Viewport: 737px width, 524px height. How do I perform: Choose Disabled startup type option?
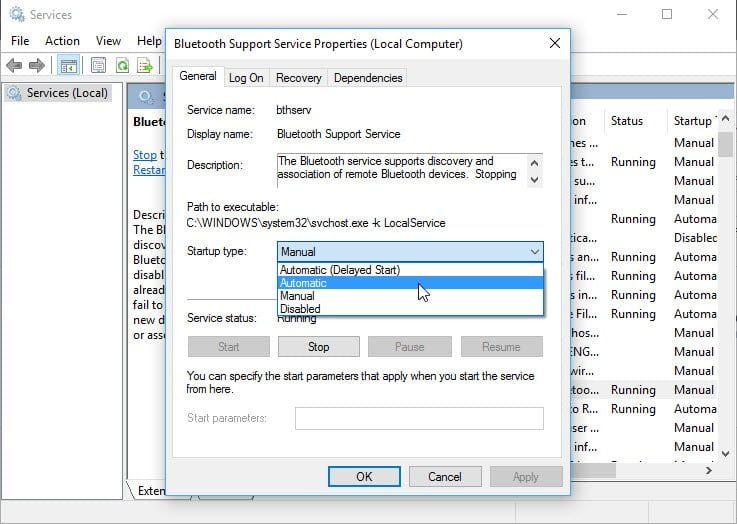[410, 309]
